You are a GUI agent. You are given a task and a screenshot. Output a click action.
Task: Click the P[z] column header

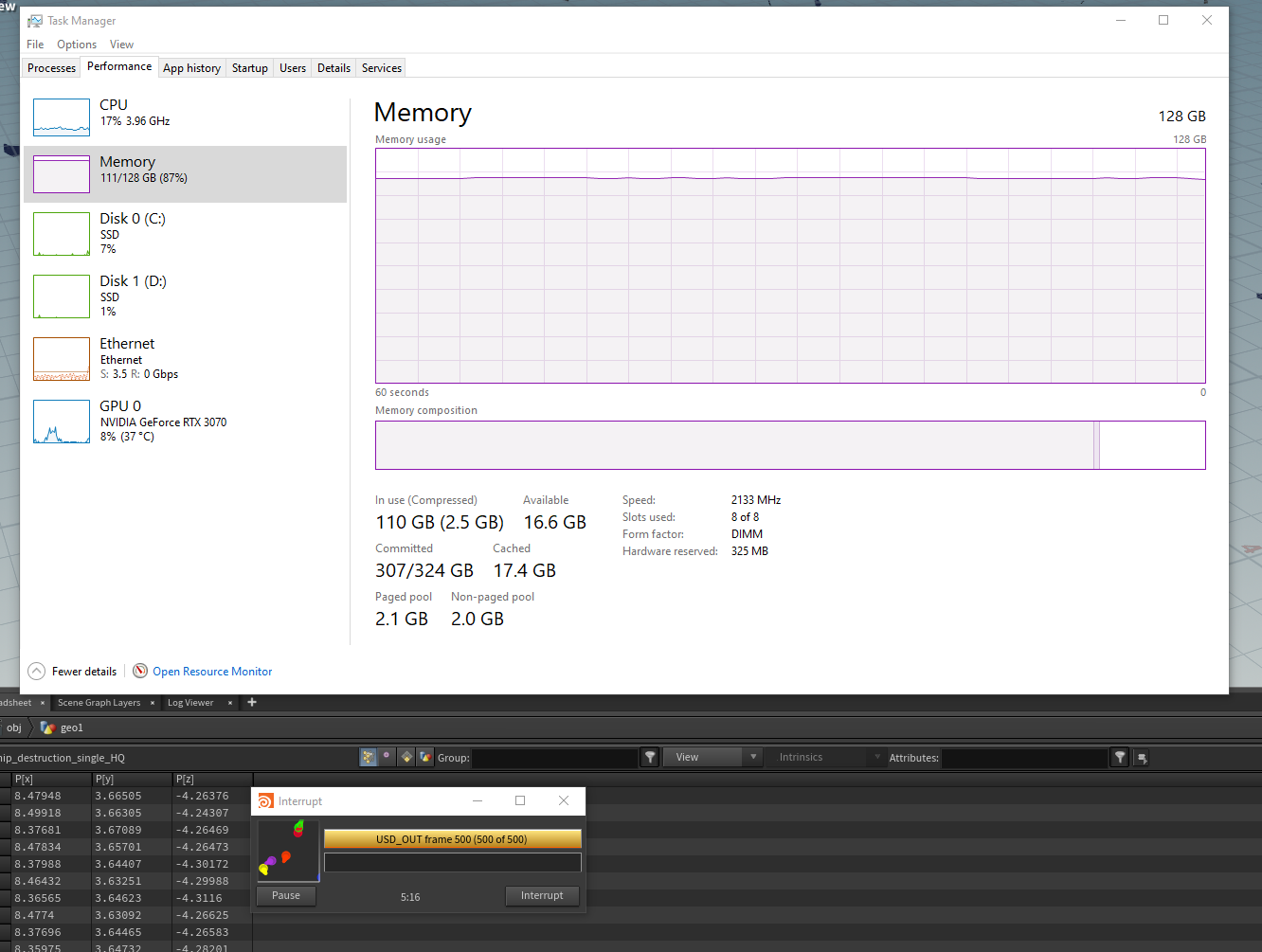213,779
